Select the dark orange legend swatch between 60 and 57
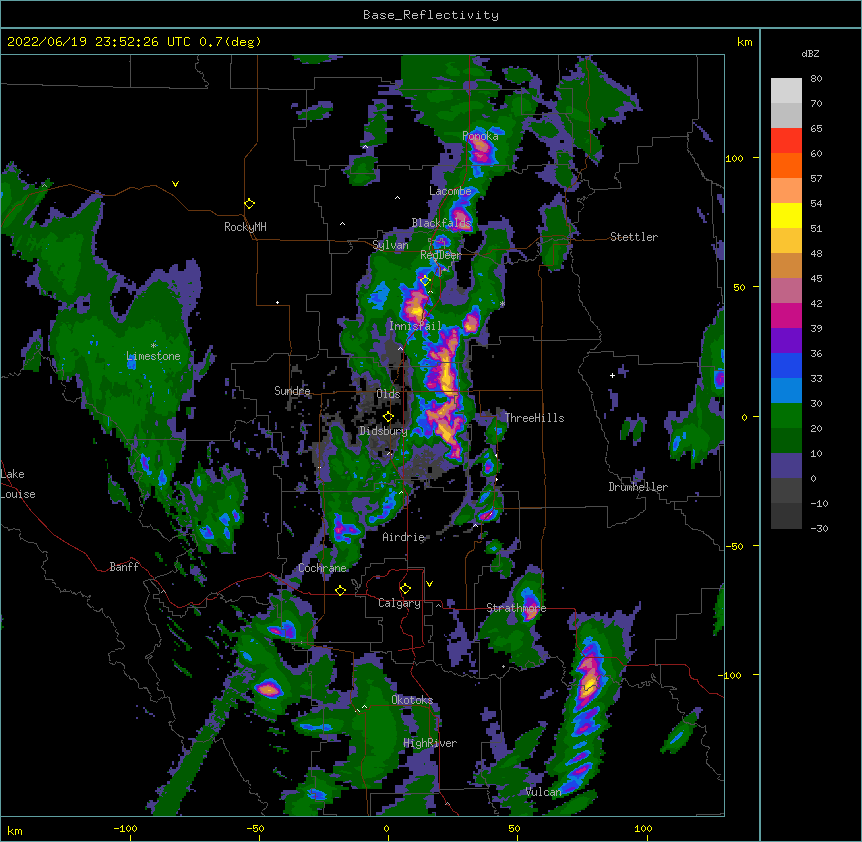Viewport: 862px width, 842px height. pyautogui.click(x=786, y=165)
